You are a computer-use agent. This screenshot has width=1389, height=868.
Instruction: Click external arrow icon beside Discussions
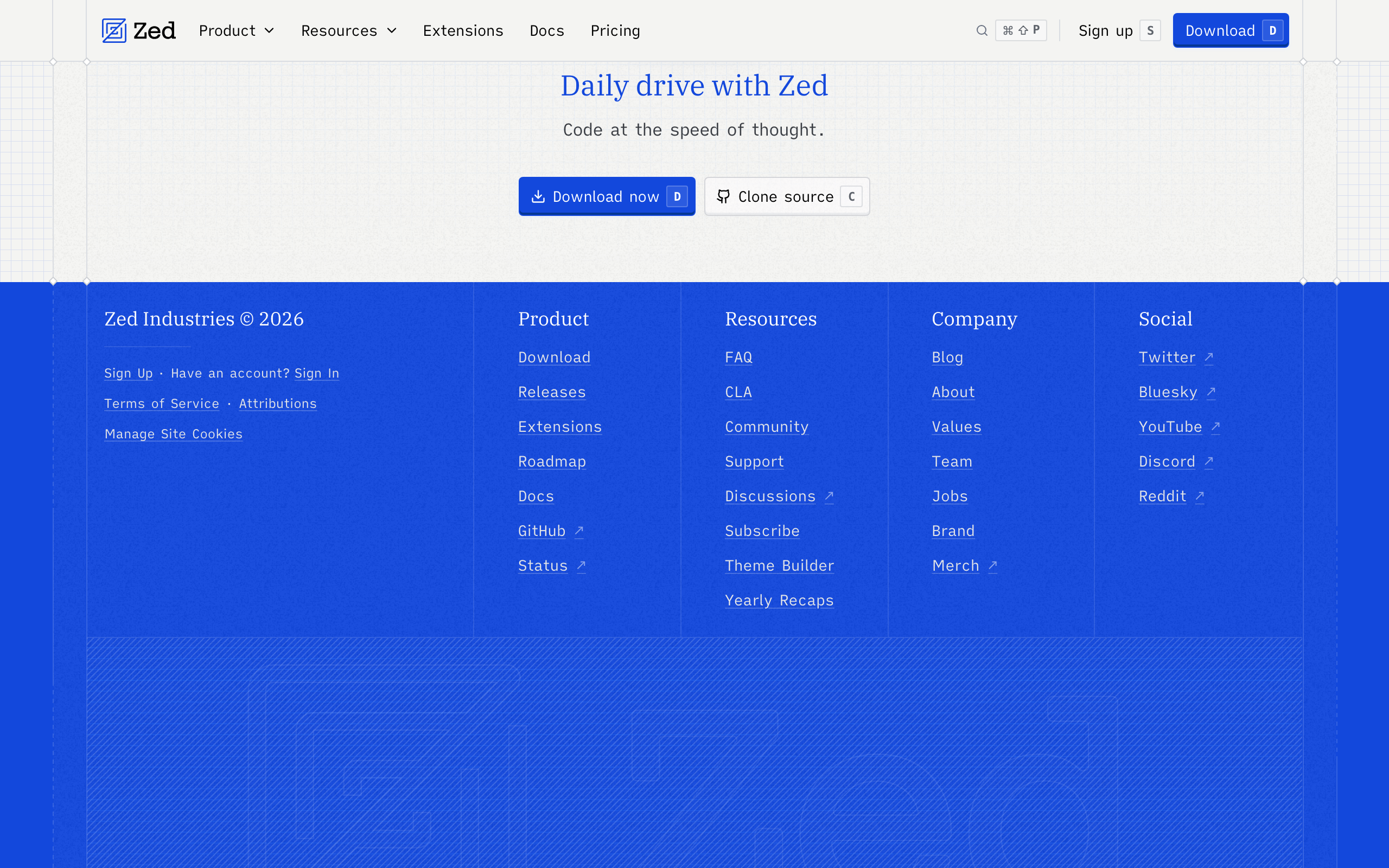point(829,496)
